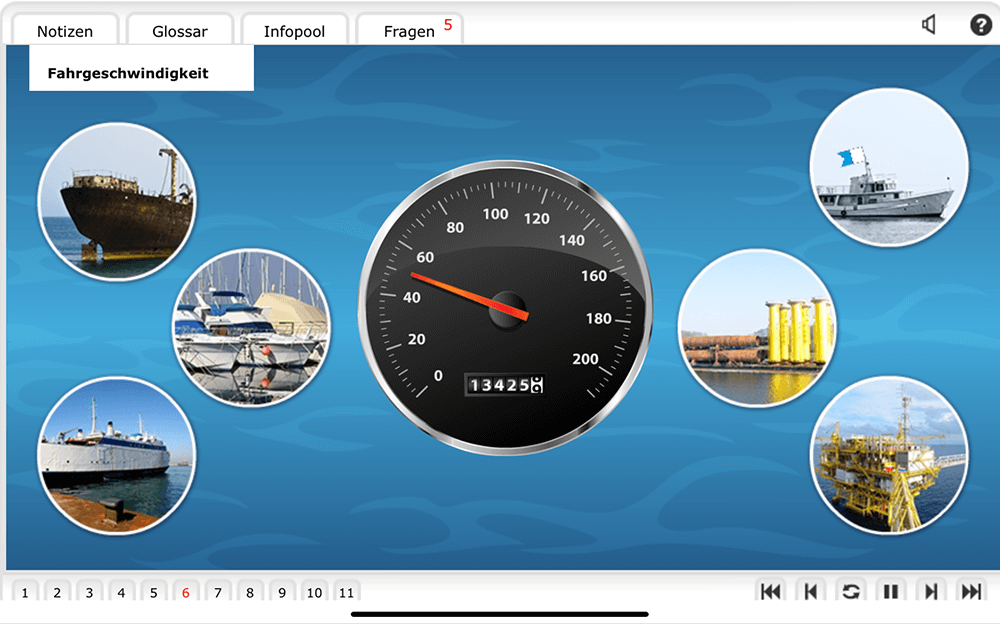Go to page 1
Image resolution: width=1000 pixels, height=624 pixels.
tap(25, 593)
